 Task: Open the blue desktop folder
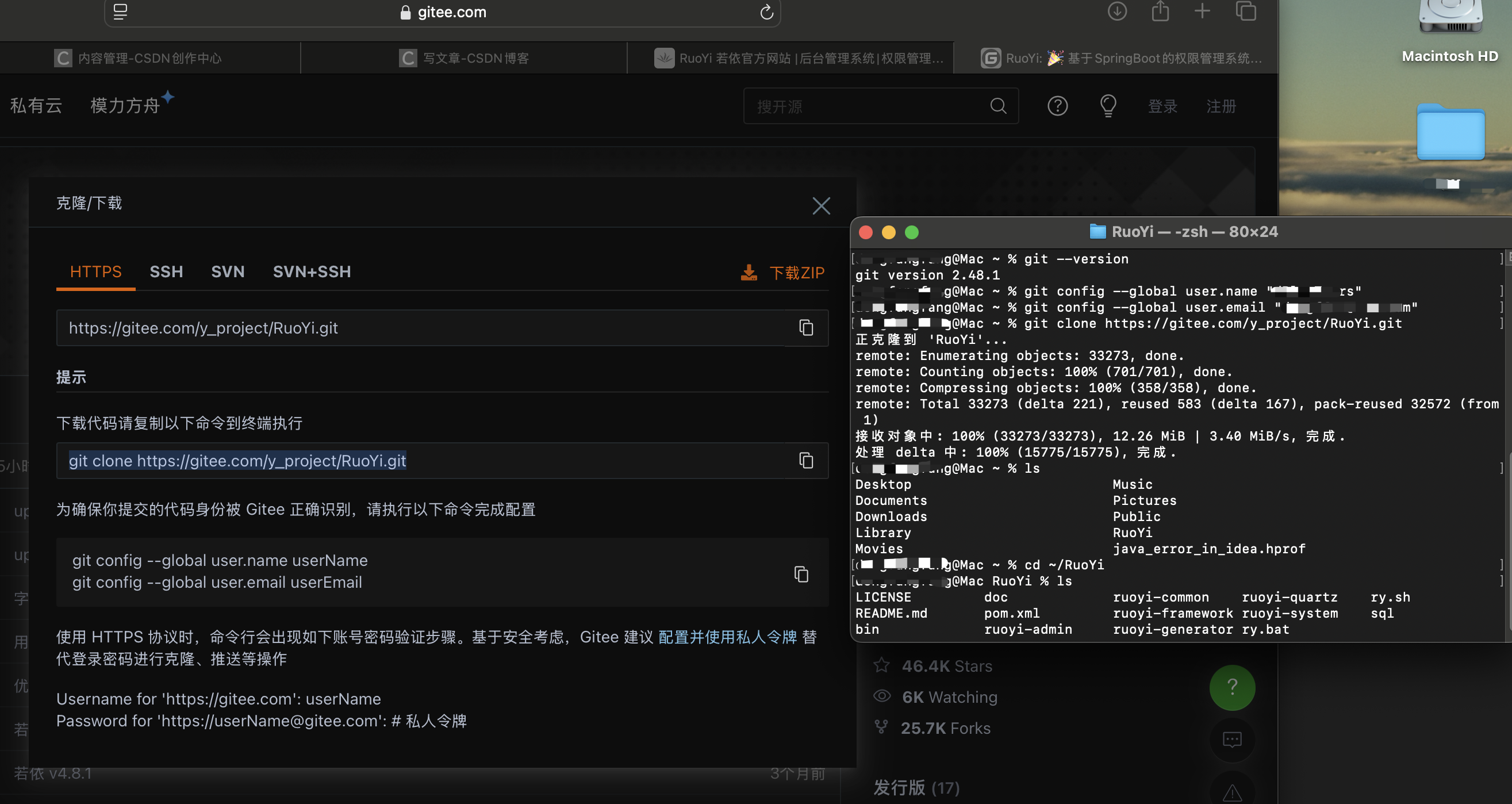(1450, 132)
